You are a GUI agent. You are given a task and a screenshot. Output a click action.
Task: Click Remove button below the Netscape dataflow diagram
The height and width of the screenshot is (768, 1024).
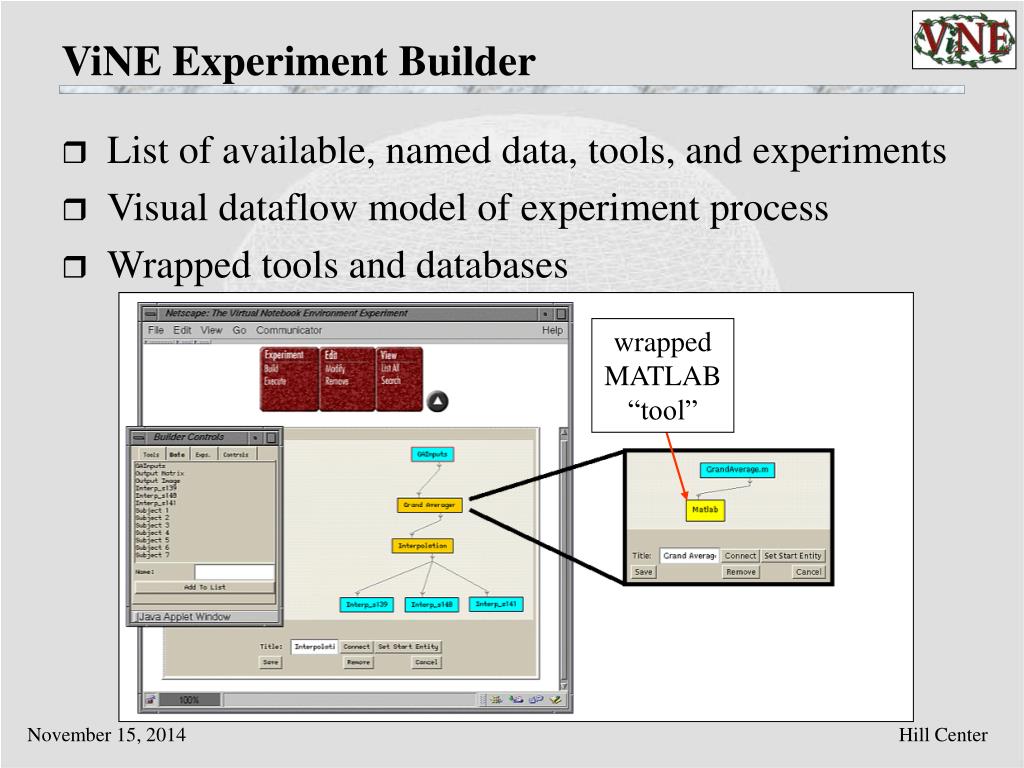point(358,662)
